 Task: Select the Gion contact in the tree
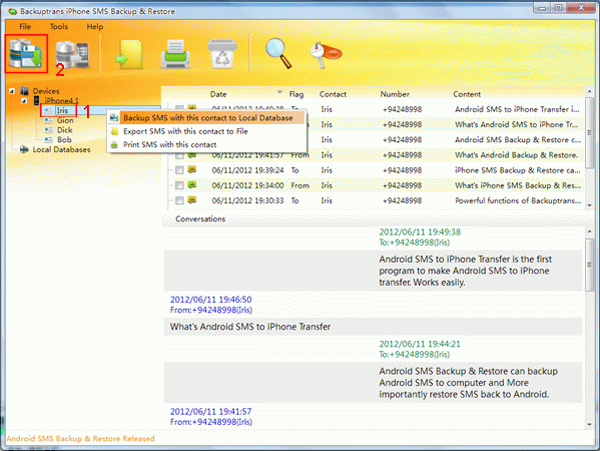point(65,120)
